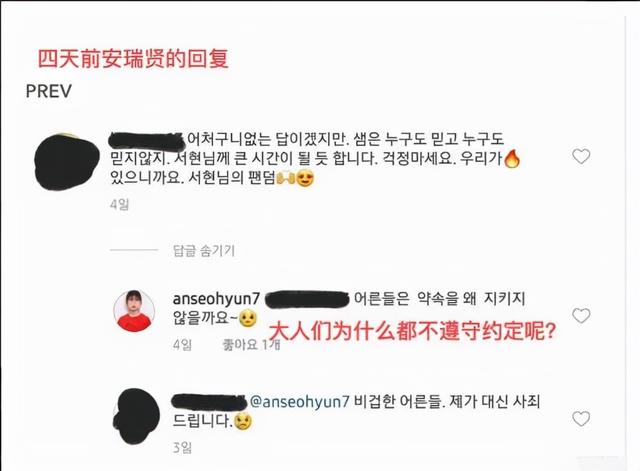Screen dimensions: 640x471
Task: Click the red Chinese heading text
Action: [133, 58]
